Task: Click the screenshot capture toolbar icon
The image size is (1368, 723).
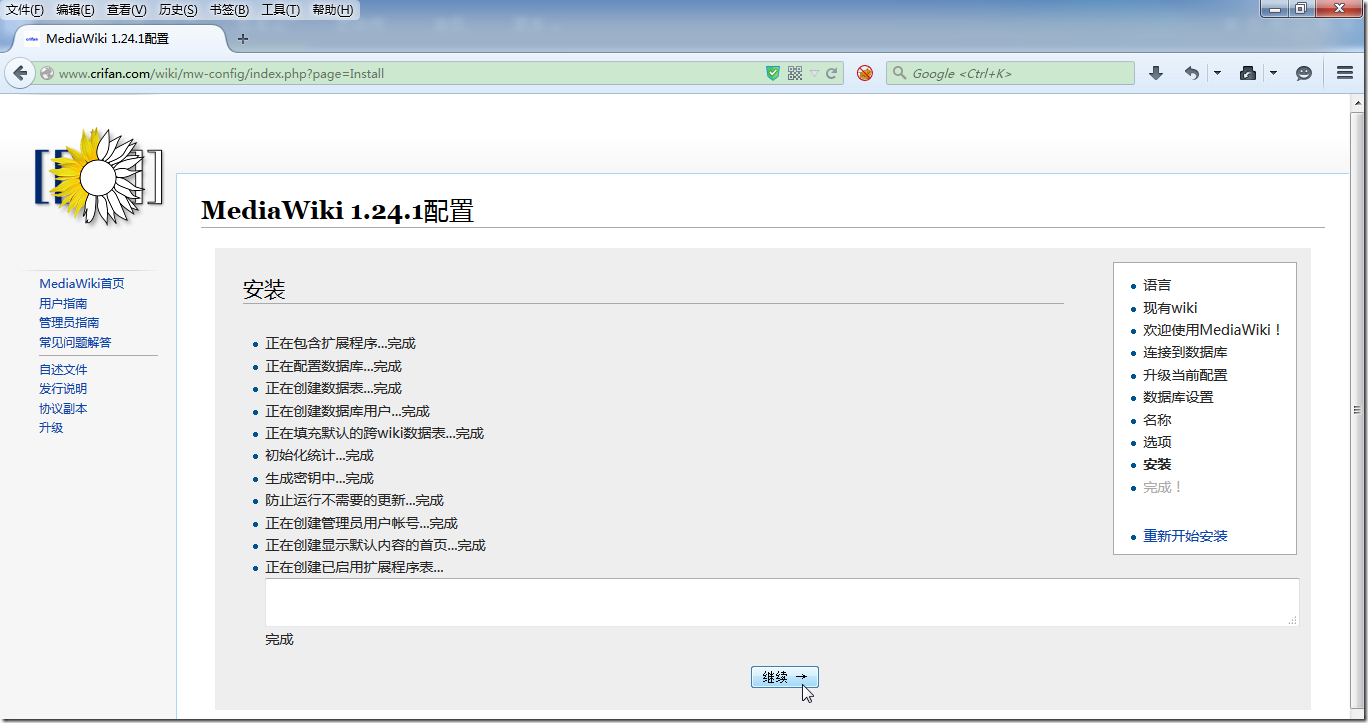Action: 1247,73
